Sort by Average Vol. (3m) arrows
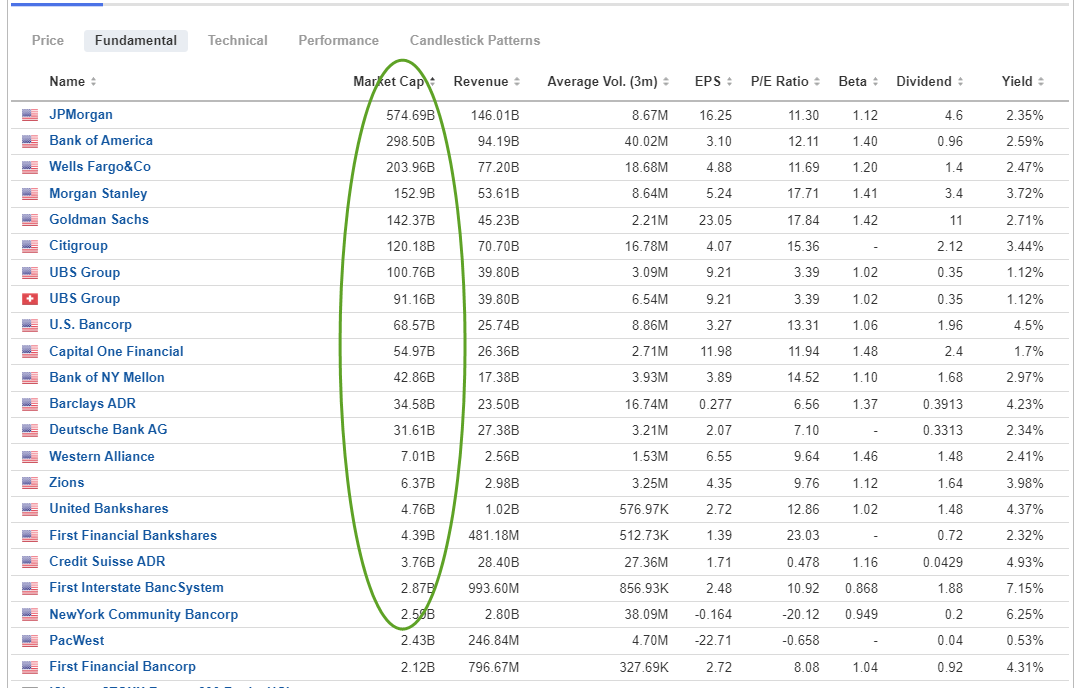Image resolution: width=1082 pixels, height=688 pixels. click(666, 81)
